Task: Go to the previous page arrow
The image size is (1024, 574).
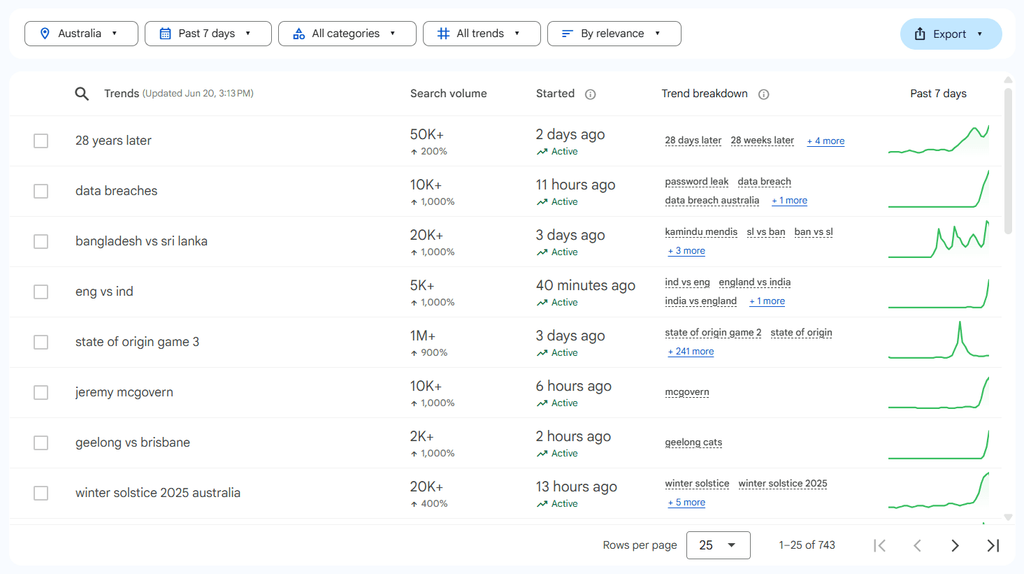Action: pyautogui.click(x=917, y=545)
